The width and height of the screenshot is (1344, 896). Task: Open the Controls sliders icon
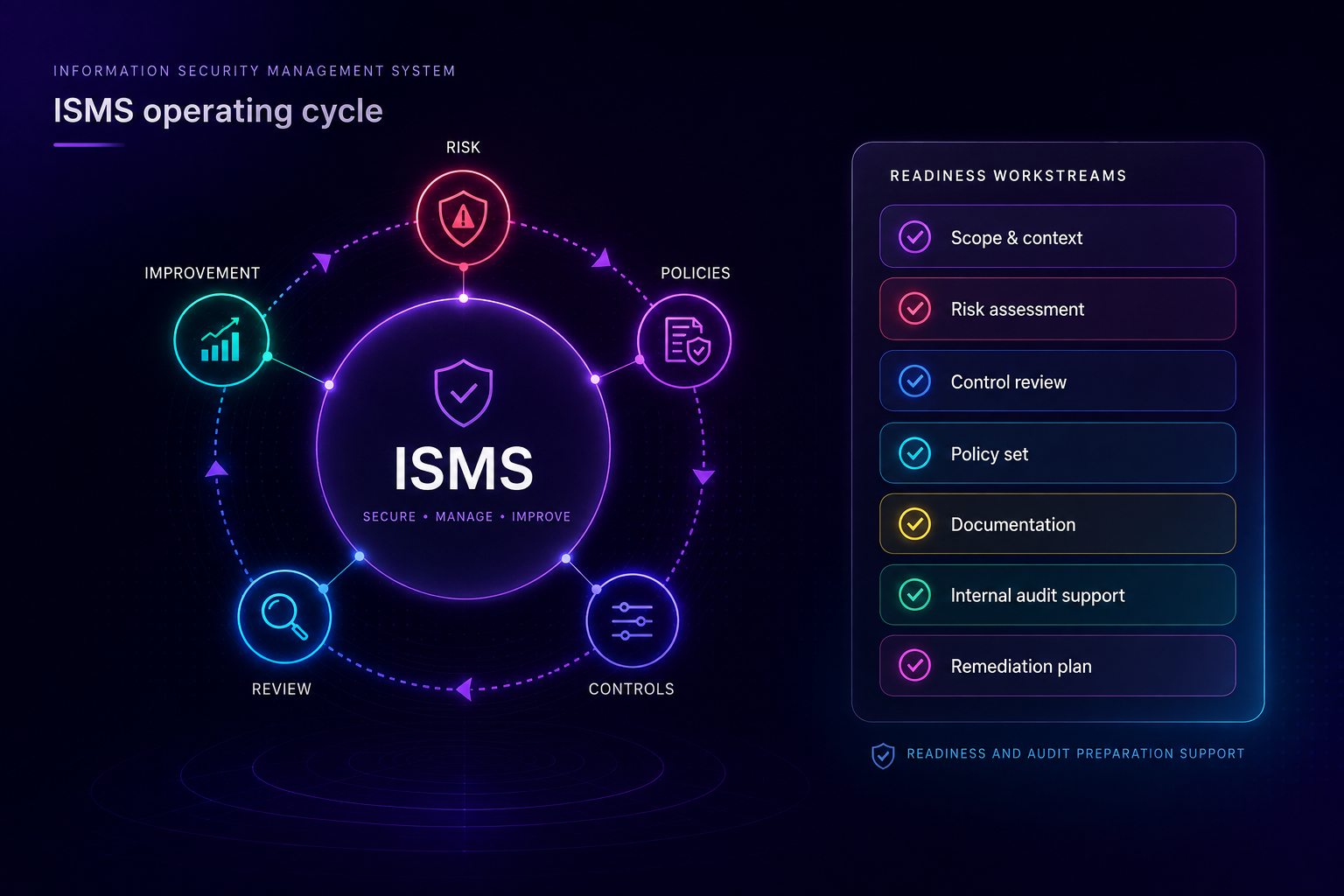(632, 621)
